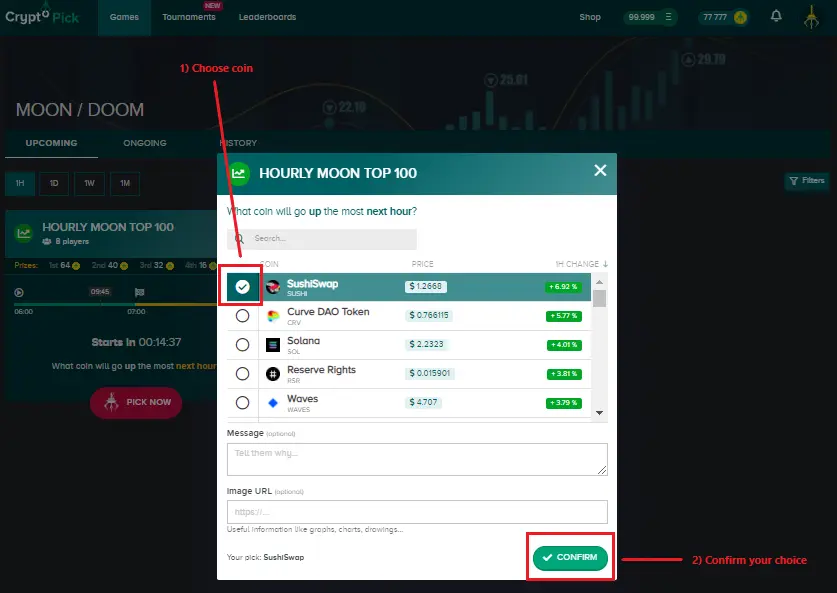Sort by 1H CHANGE column arrow

click(x=605, y=264)
